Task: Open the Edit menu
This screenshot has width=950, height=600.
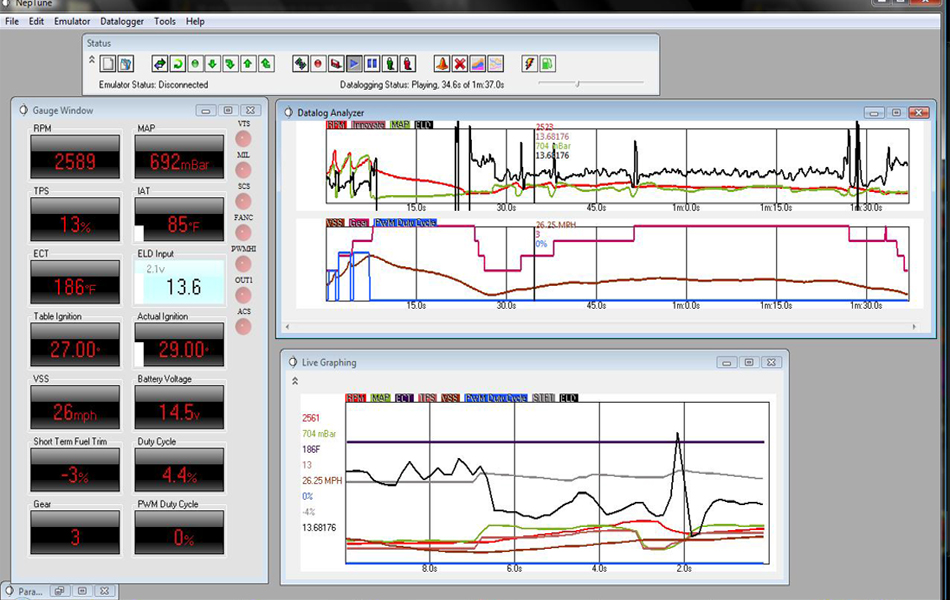Action: (36, 21)
